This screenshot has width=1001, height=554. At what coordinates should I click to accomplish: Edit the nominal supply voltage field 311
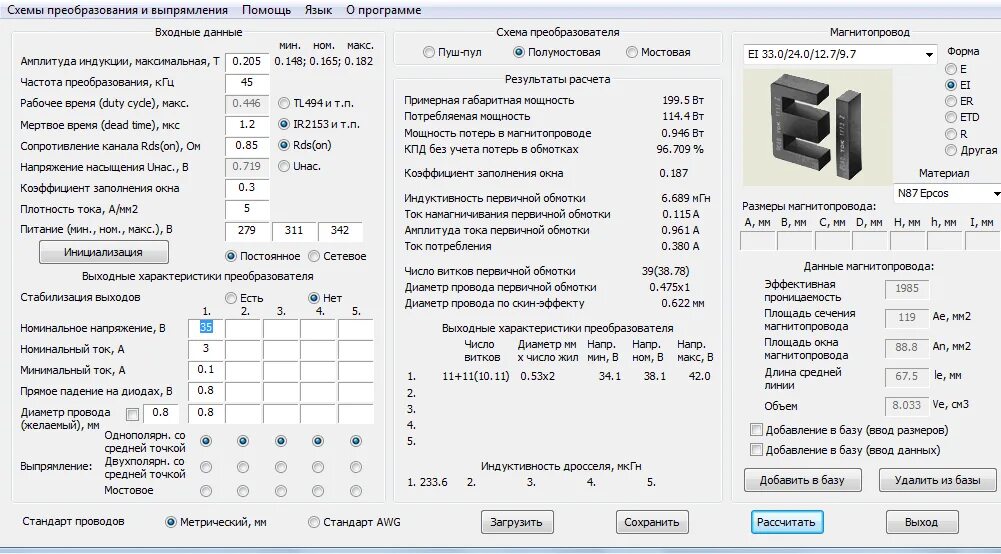294,230
